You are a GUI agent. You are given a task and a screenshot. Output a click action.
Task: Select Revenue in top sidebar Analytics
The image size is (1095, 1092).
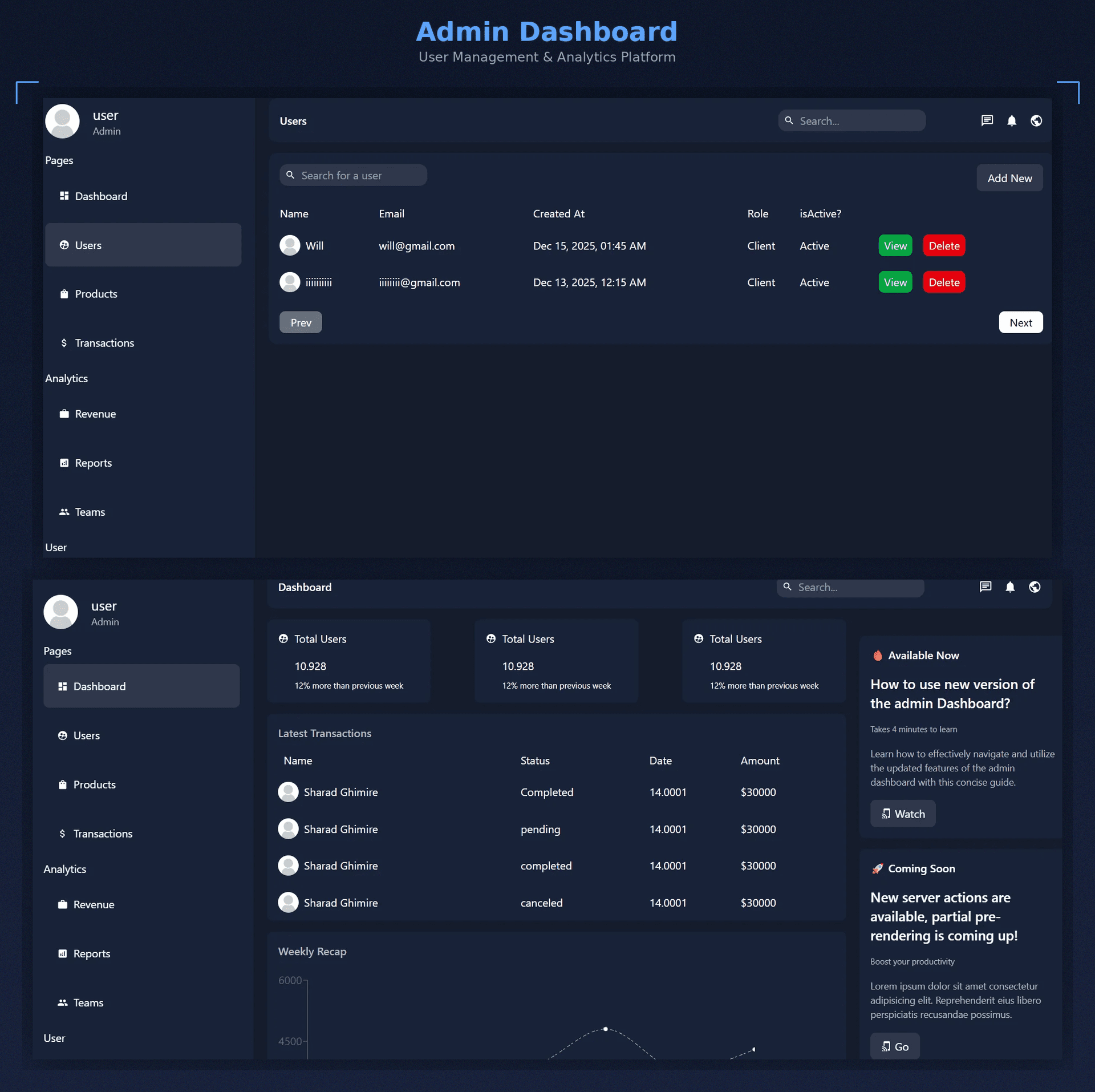pos(95,414)
